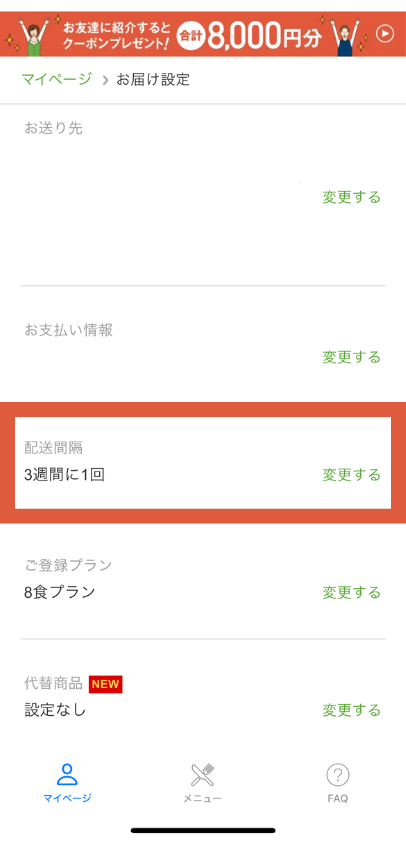Go back to マイページ breadcrumb link
The width and height of the screenshot is (406, 842).
57,79
